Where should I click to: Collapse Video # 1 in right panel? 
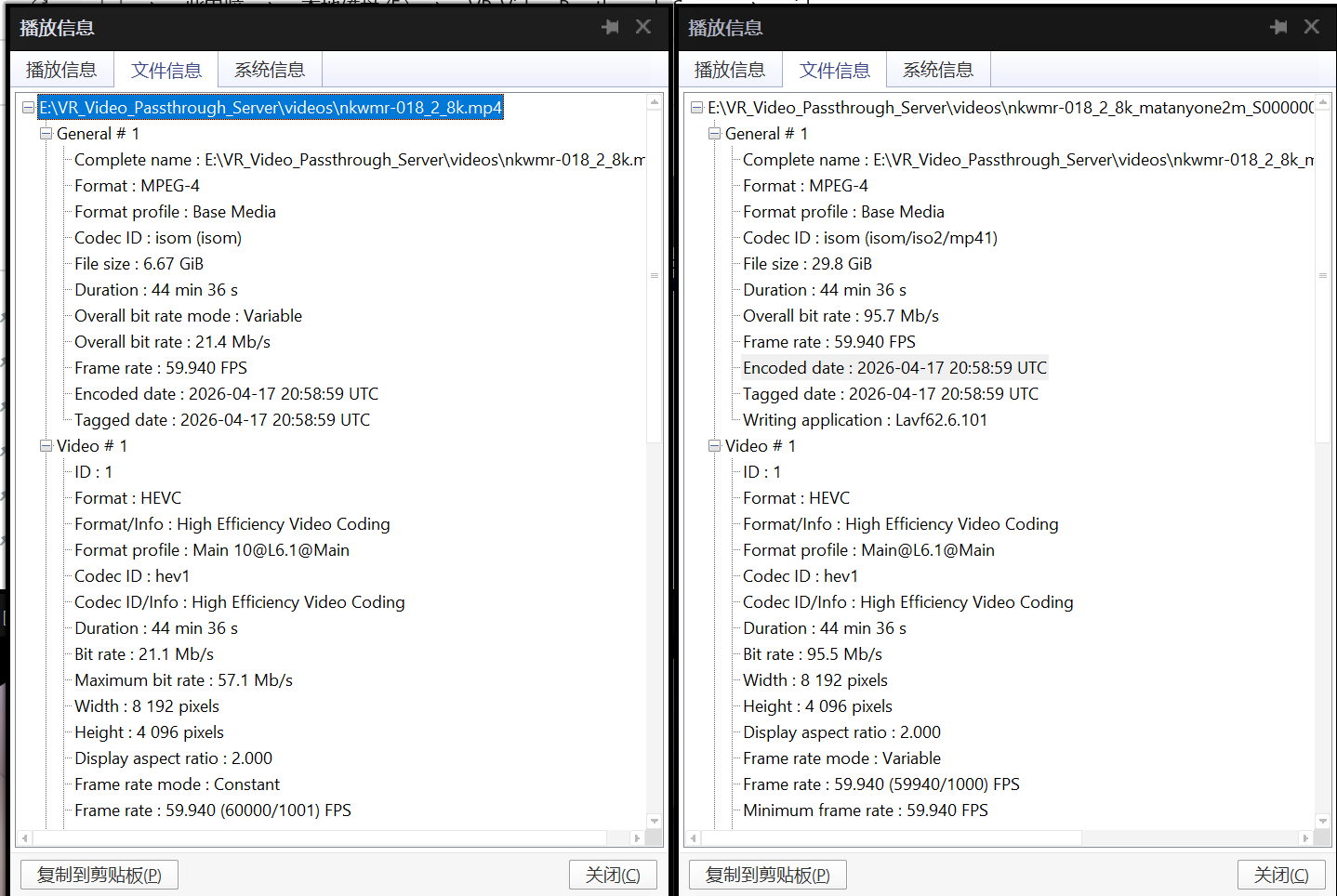click(714, 446)
